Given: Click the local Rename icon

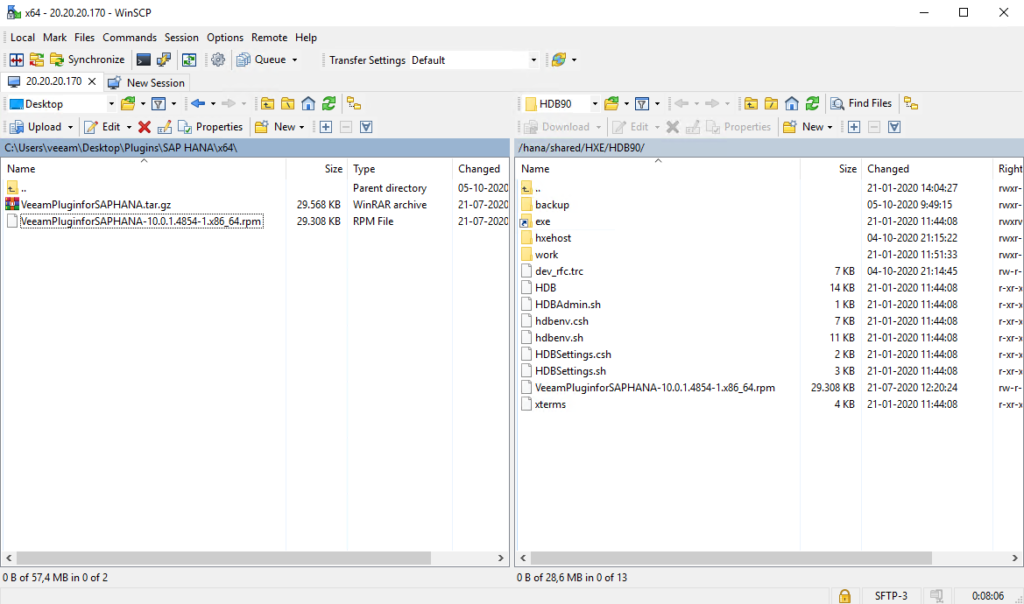Looking at the screenshot, I should click(x=165, y=127).
